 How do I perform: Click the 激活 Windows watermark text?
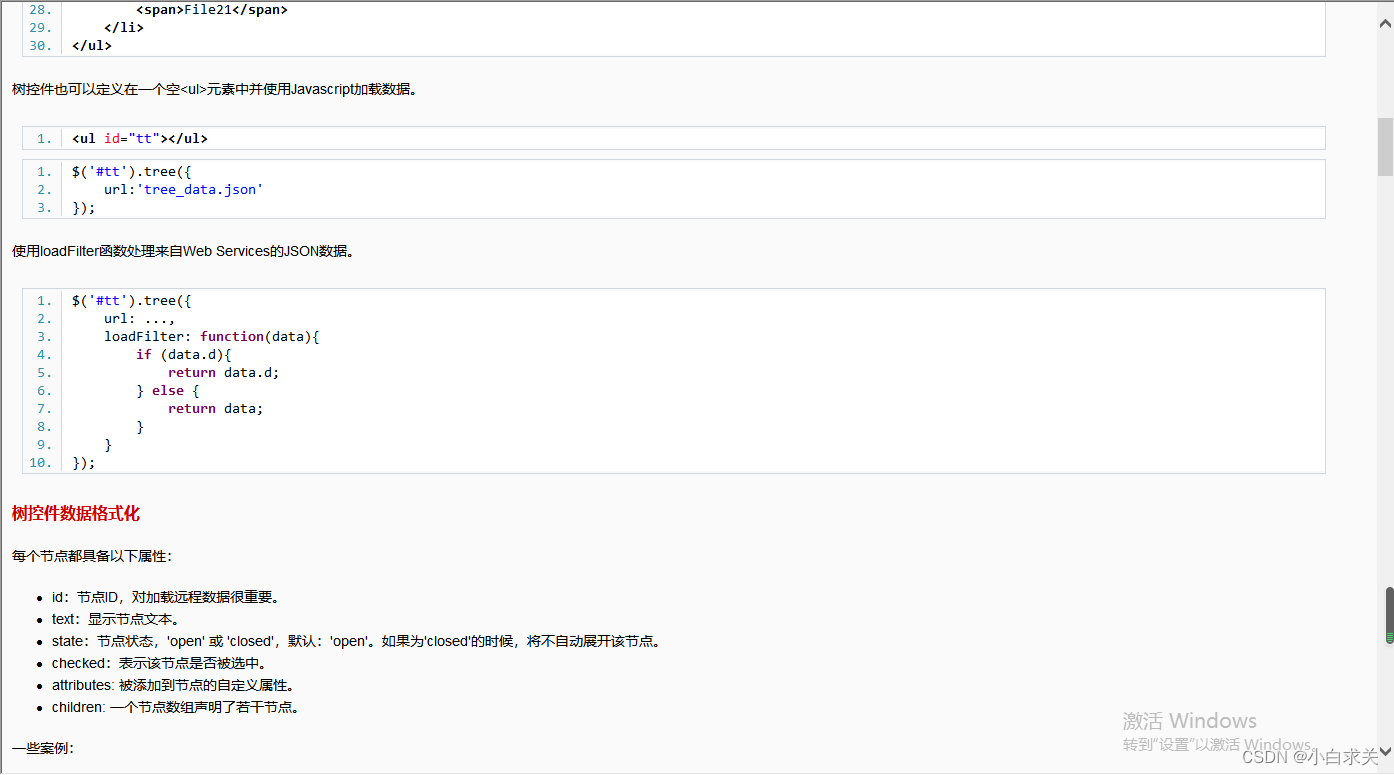pyautogui.click(x=1189, y=721)
